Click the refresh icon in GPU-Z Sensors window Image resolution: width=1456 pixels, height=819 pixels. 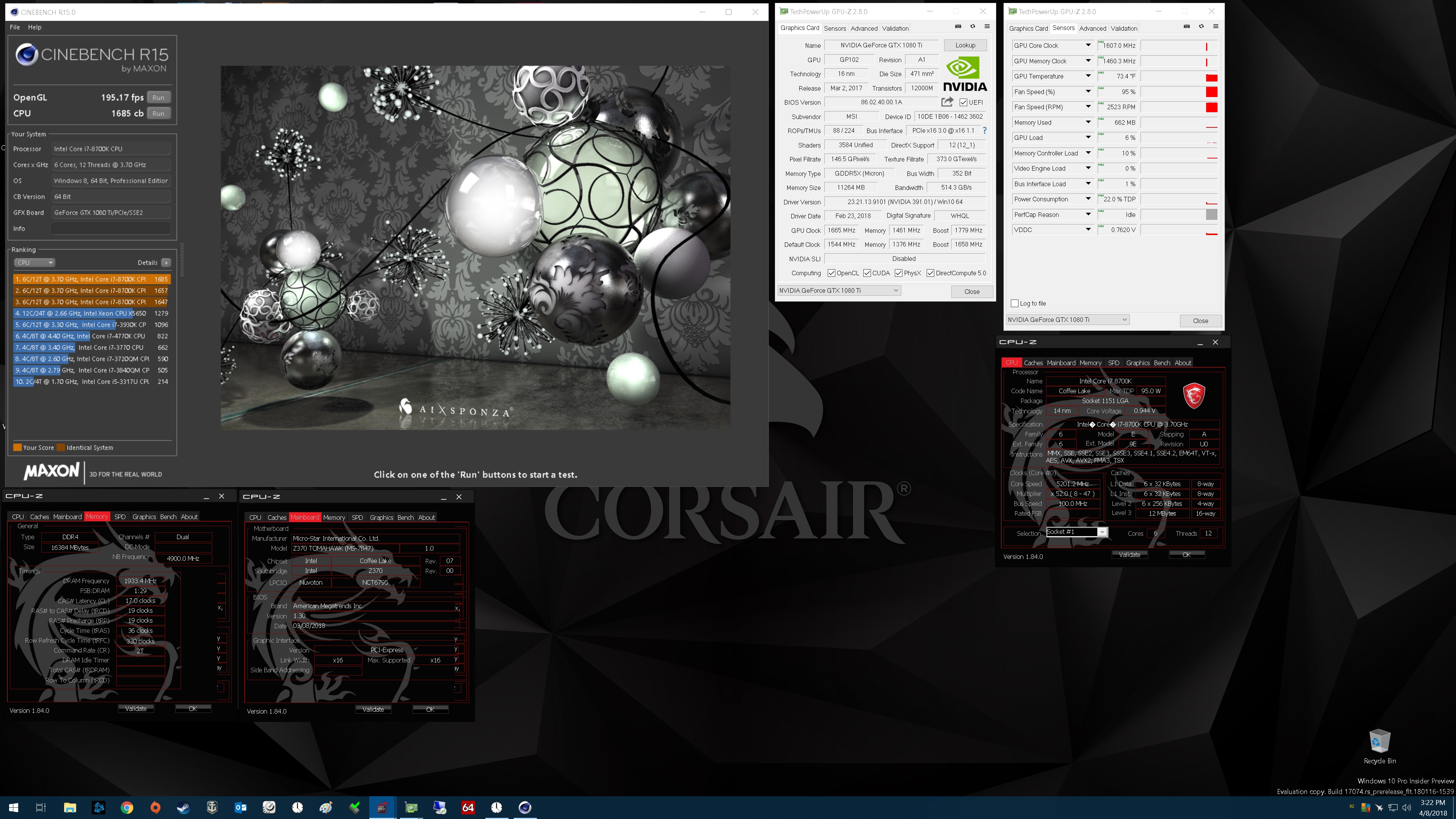[1201, 27]
